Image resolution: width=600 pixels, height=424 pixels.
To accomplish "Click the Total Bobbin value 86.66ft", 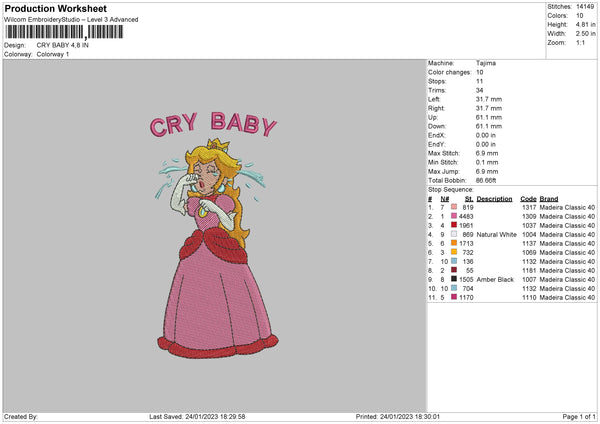I will point(486,180).
